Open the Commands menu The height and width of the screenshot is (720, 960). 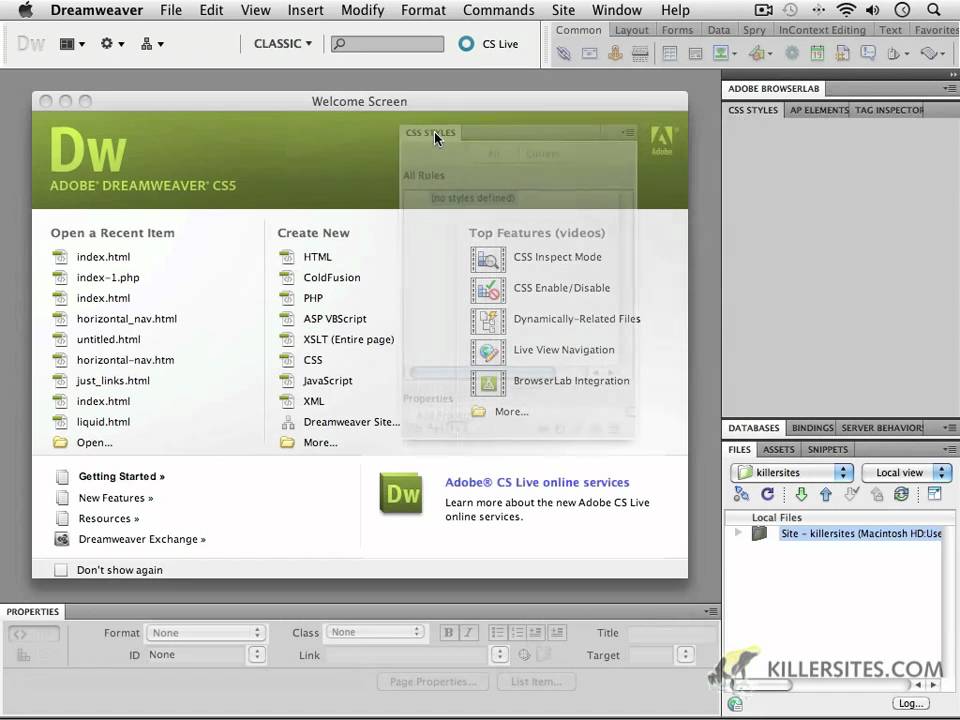[x=498, y=10]
